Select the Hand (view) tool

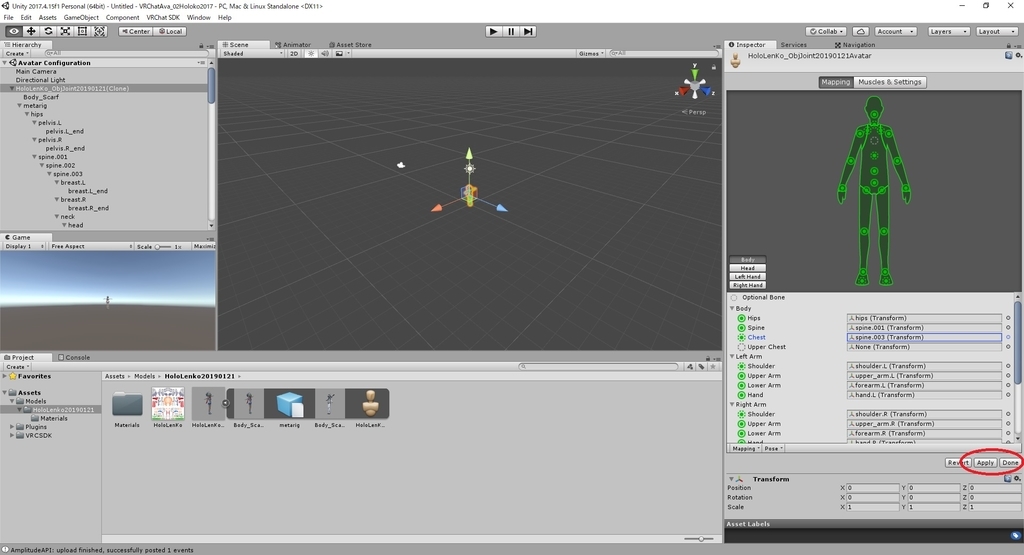pos(13,31)
